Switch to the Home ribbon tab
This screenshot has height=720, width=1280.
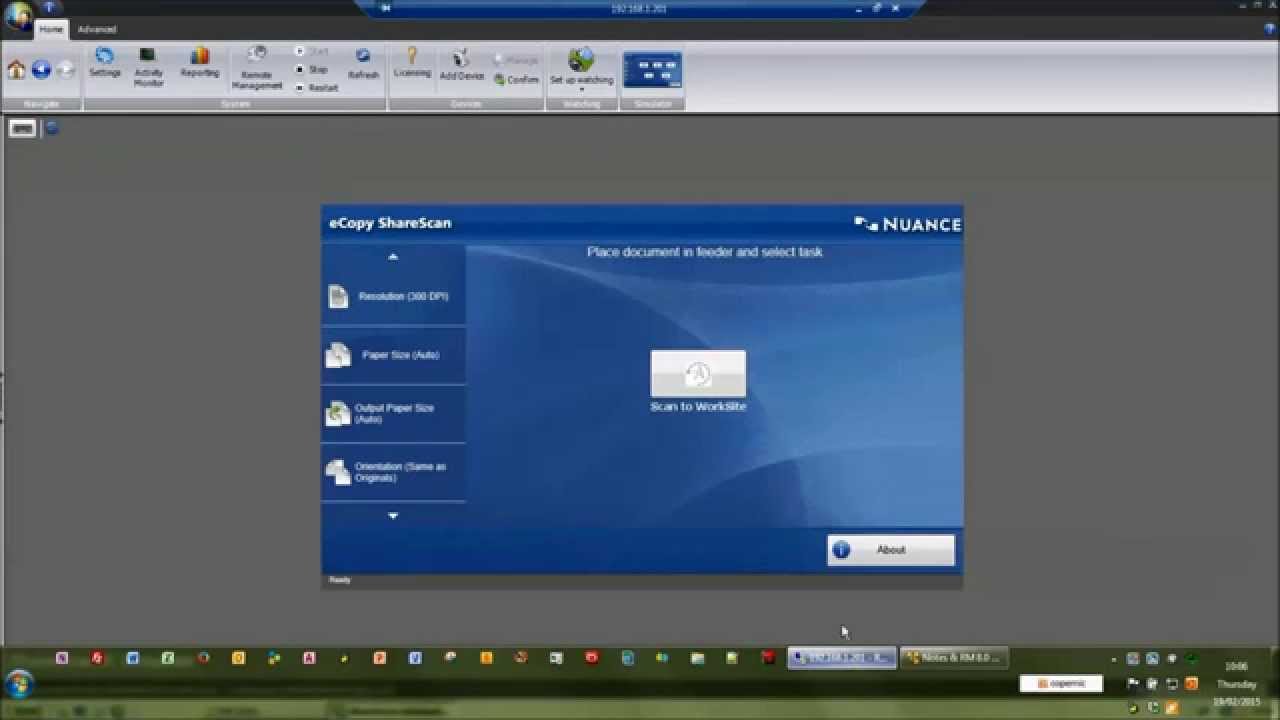pos(51,29)
